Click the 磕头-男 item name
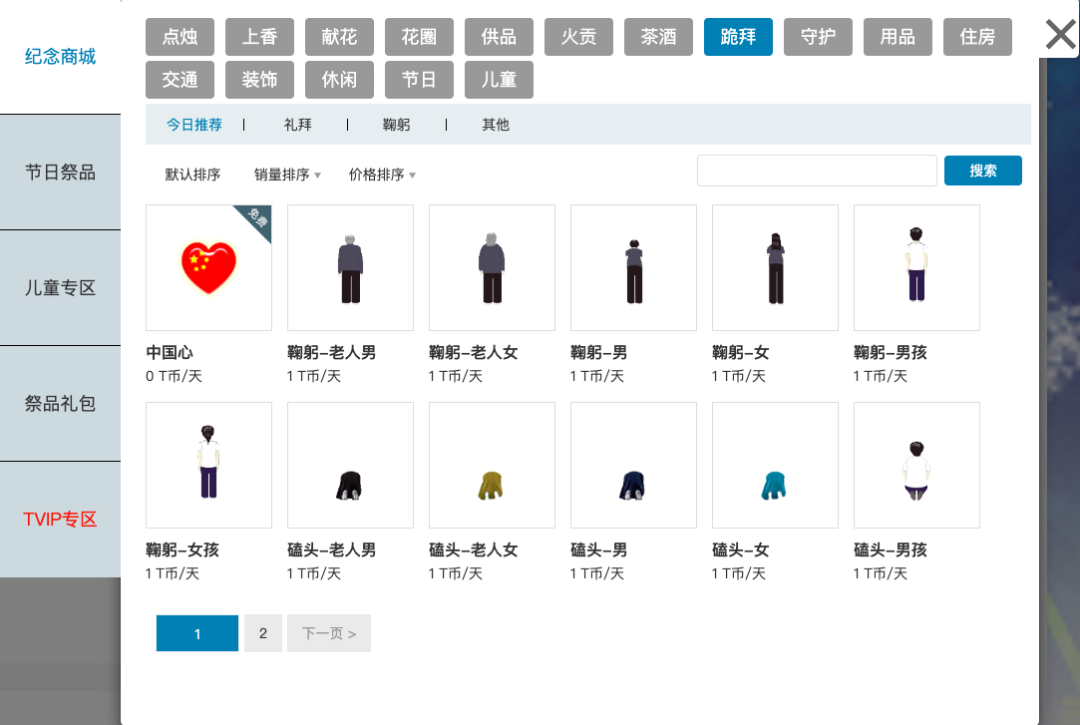The width and height of the screenshot is (1080, 725). click(599, 550)
